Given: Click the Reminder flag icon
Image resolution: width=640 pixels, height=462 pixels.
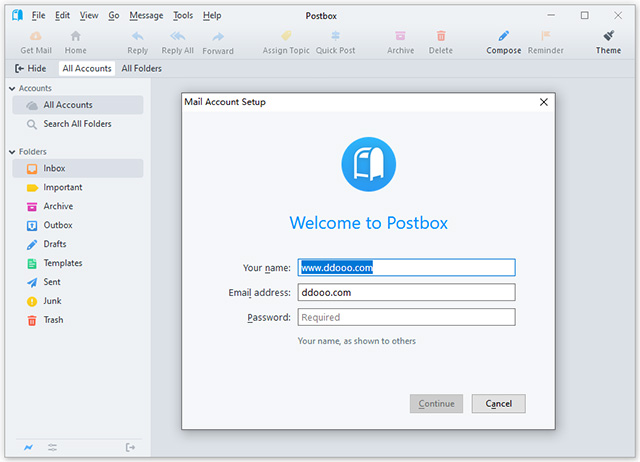Looking at the screenshot, I should [x=546, y=37].
